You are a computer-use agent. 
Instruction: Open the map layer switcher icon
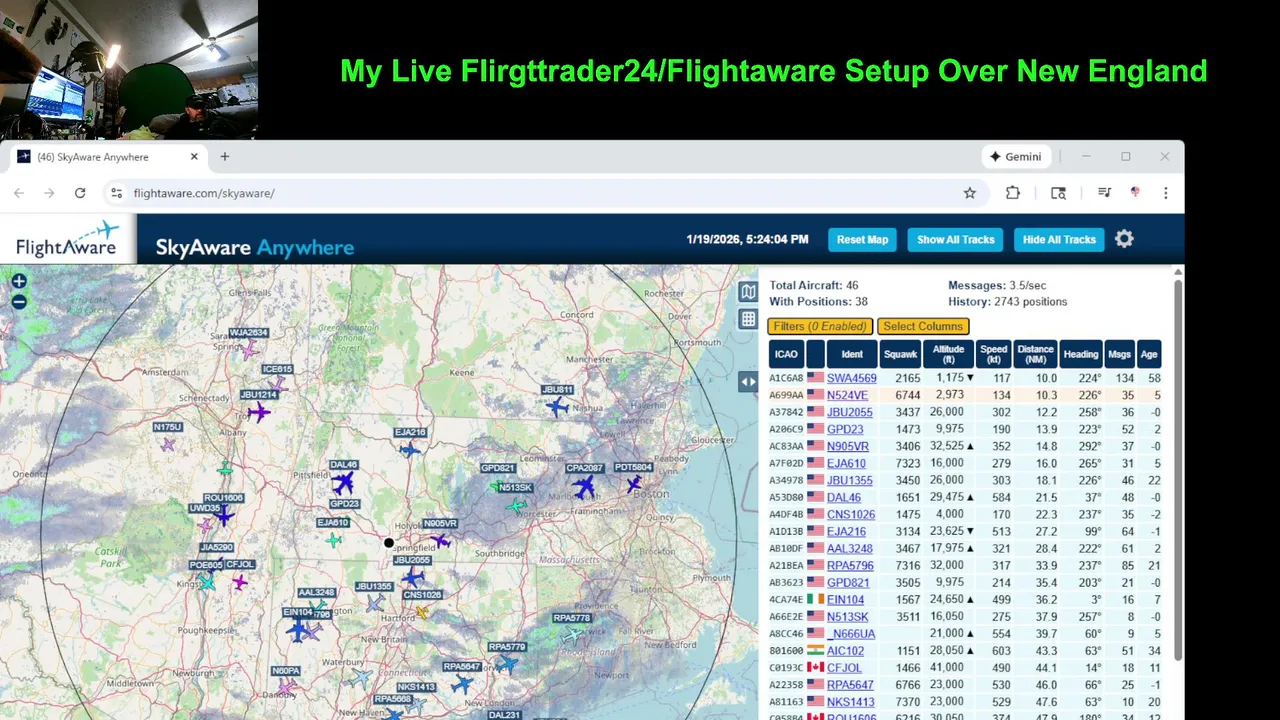(748, 291)
